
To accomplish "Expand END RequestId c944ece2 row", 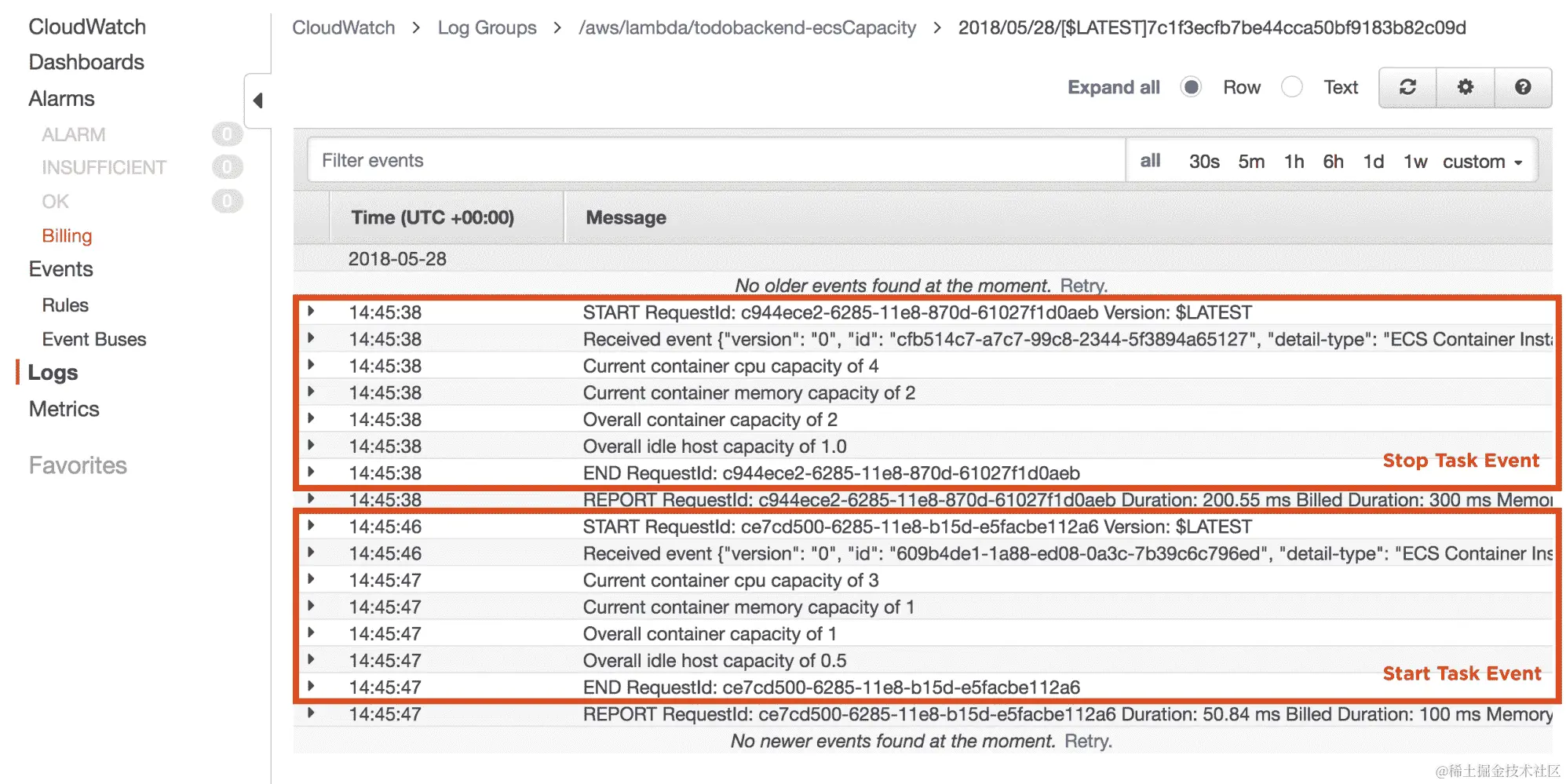I will click(311, 472).
